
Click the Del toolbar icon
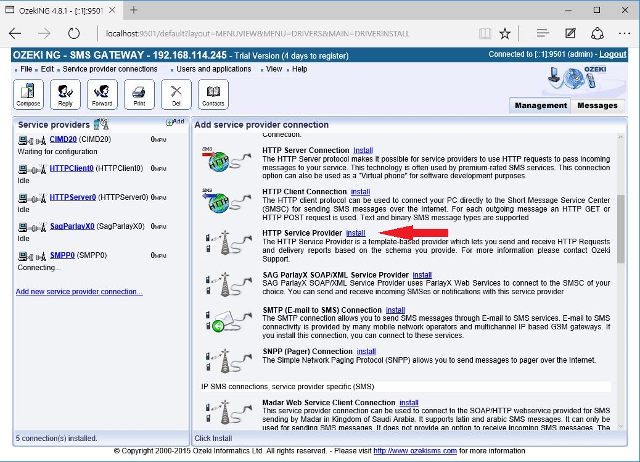(176, 95)
